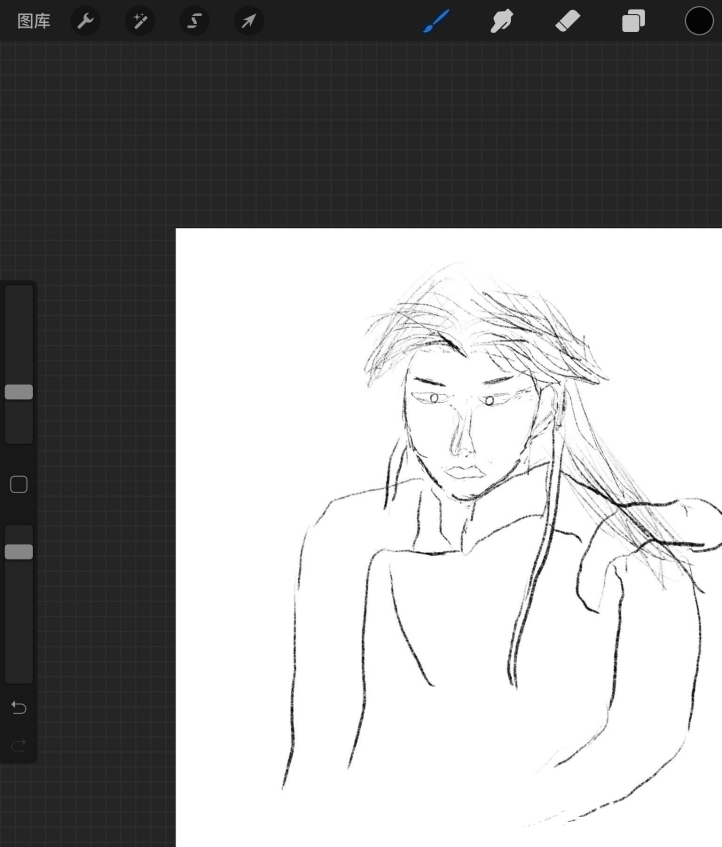The image size is (722, 847).
Task: Open the 图库 gallery
Action: click(x=34, y=21)
